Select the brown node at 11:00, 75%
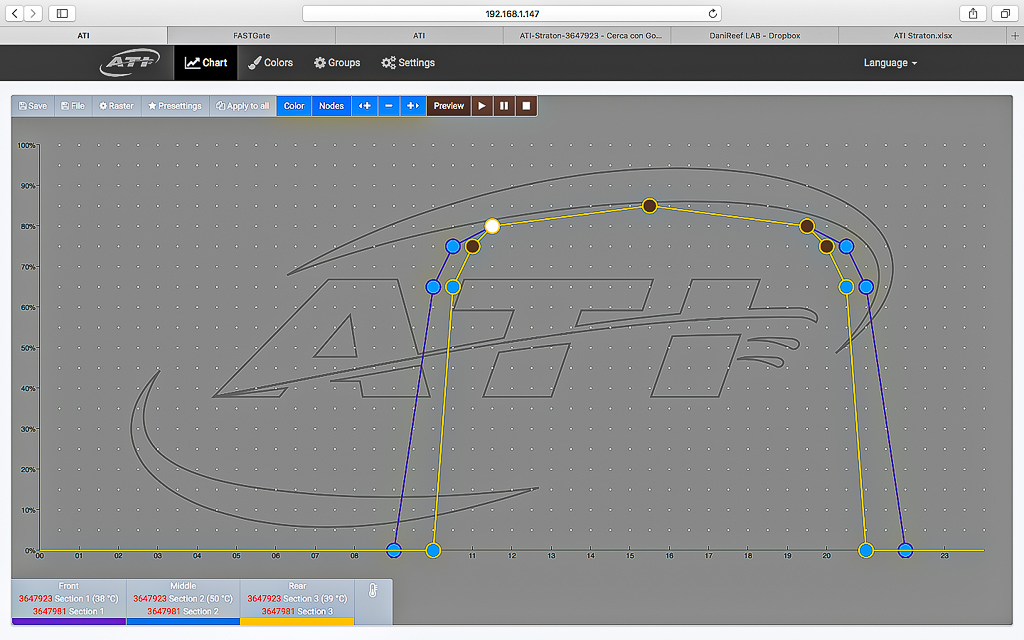 pos(472,246)
